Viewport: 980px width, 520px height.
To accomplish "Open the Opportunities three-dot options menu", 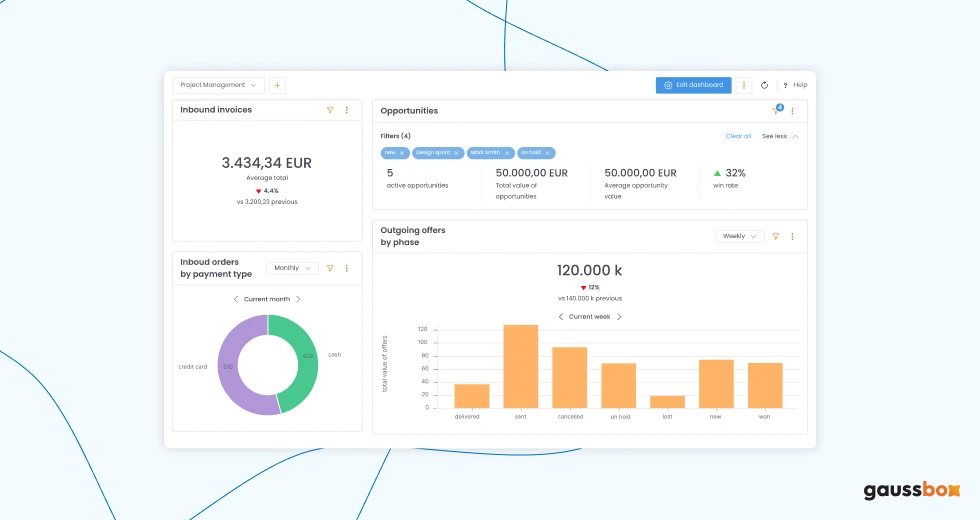I will pyautogui.click(x=792, y=111).
